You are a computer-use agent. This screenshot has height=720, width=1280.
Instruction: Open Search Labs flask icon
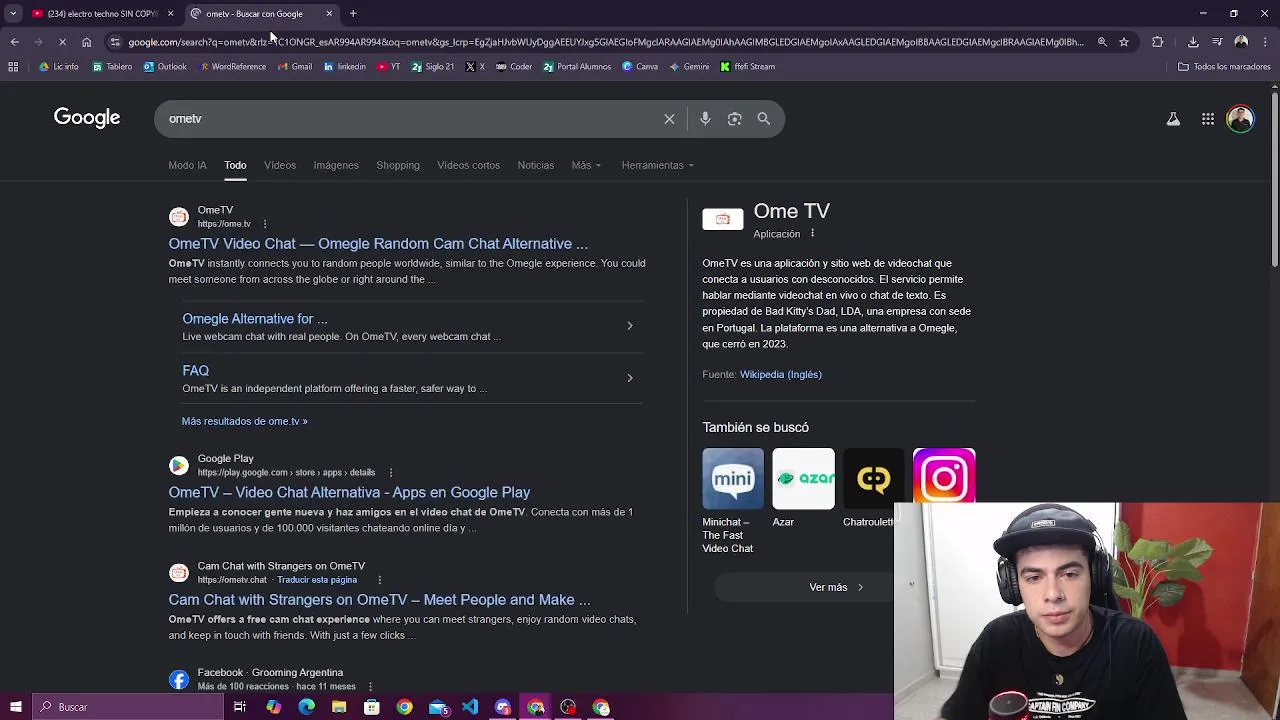(1173, 119)
